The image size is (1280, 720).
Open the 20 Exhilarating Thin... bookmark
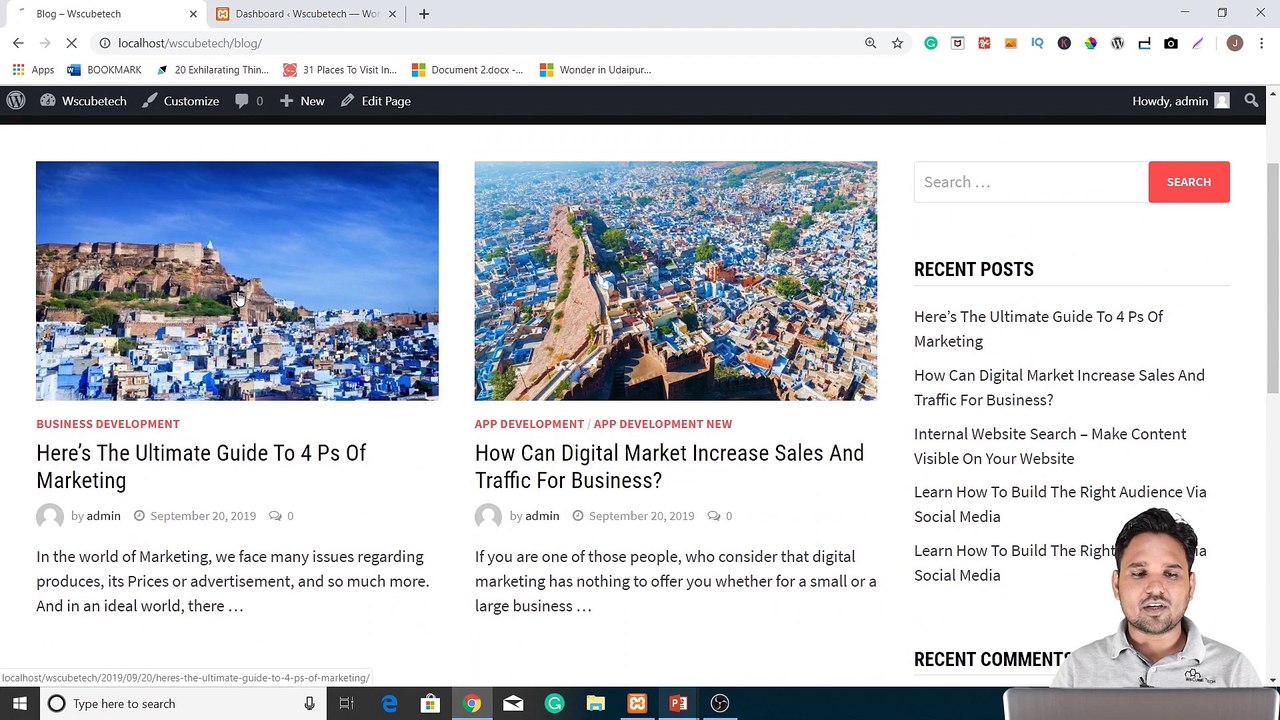(x=211, y=70)
